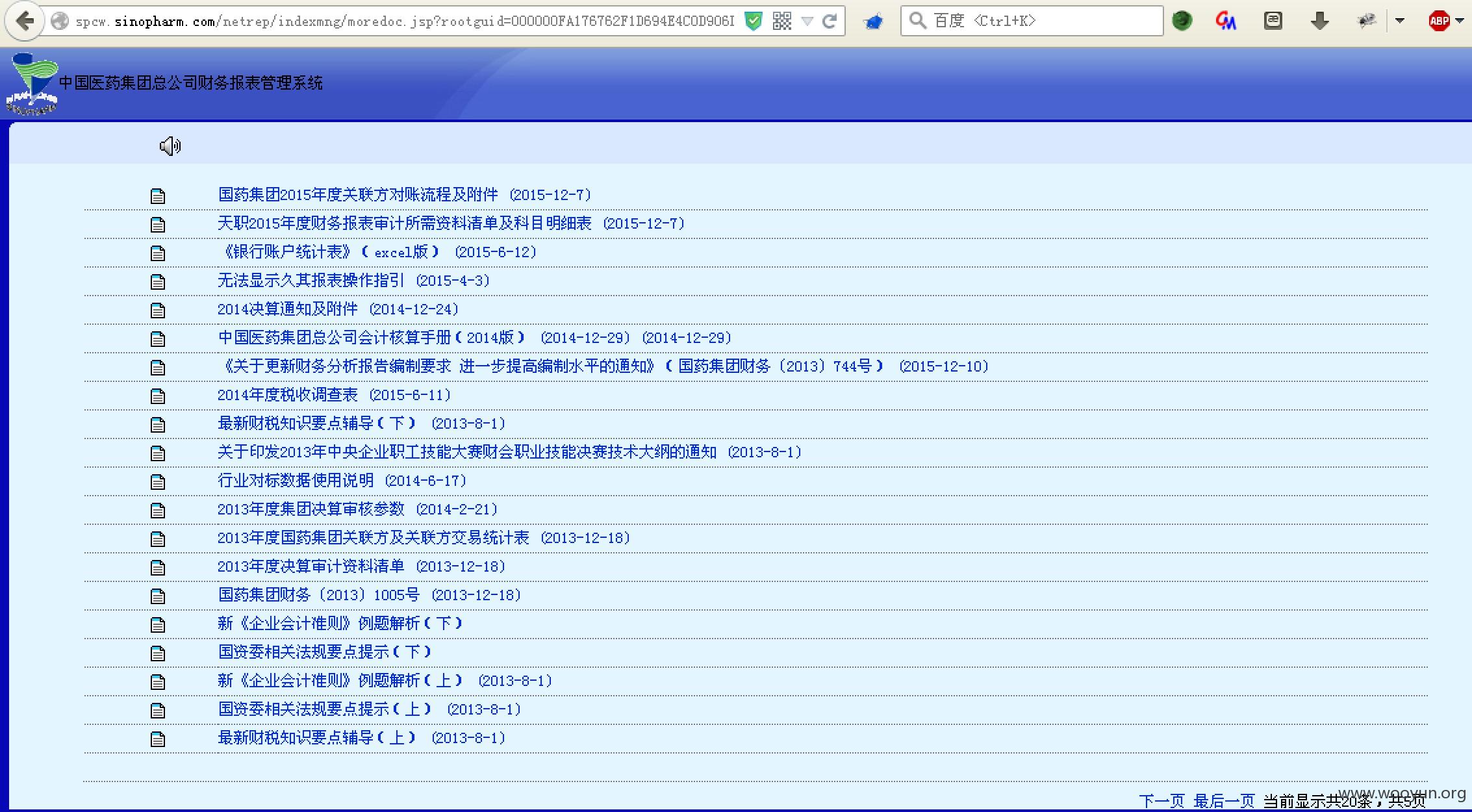This screenshot has height=812, width=1472.
Task: Open the QR code icon in address bar
Action: (782, 21)
